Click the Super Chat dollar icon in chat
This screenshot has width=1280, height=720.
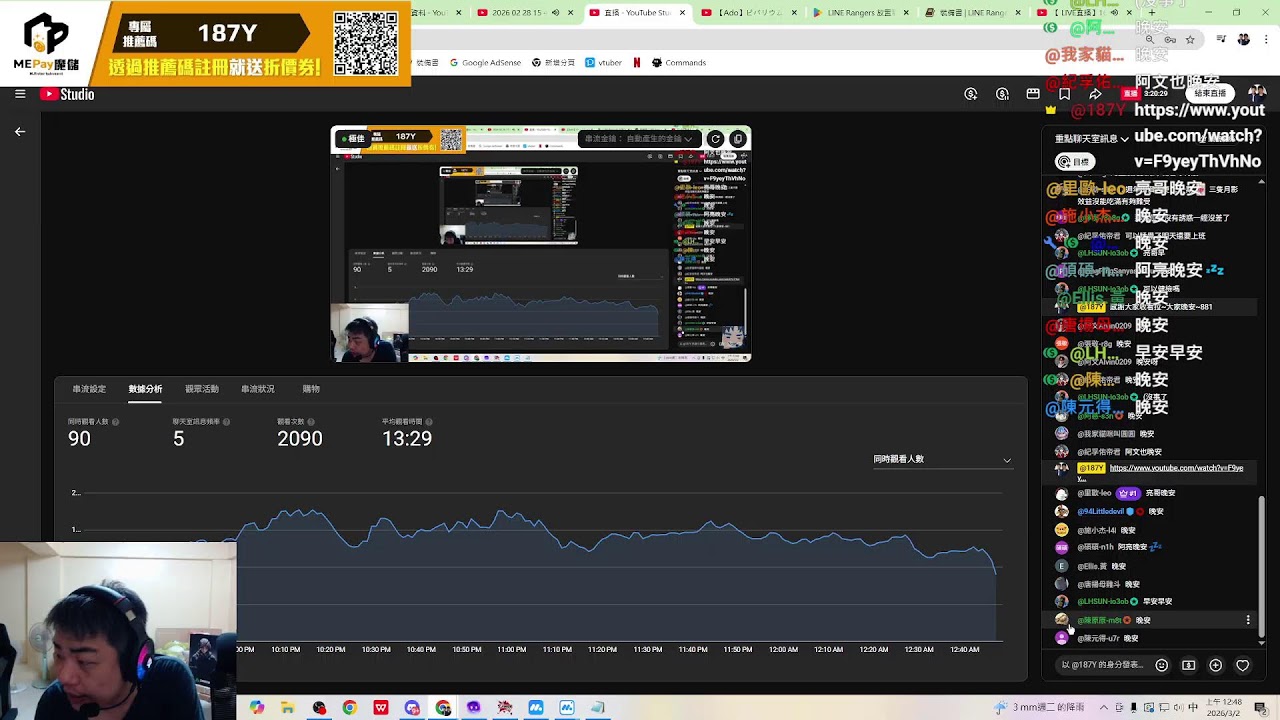pos(1188,665)
